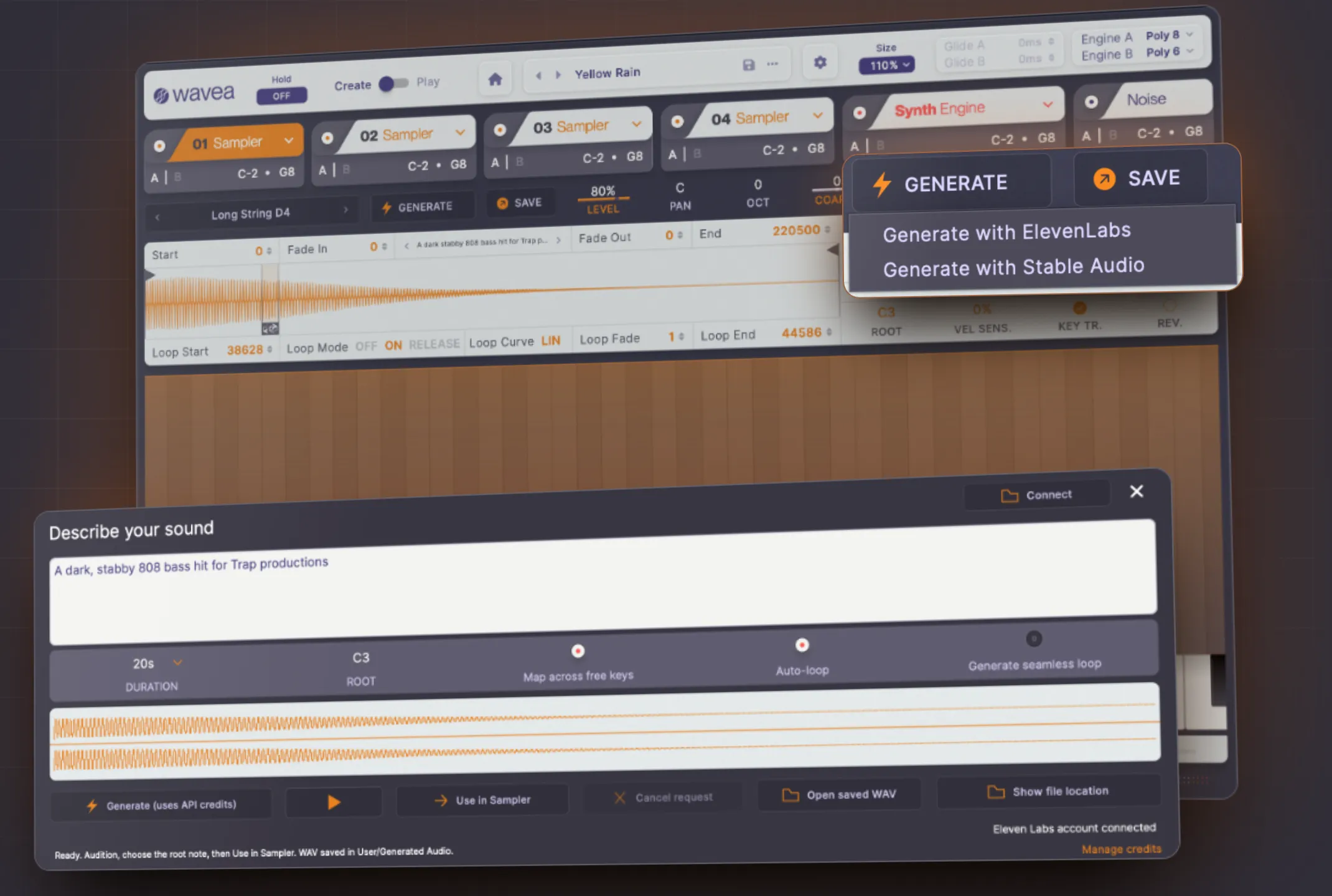Click the home icon in the top bar
The height and width of the screenshot is (896, 1332).
(x=495, y=80)
